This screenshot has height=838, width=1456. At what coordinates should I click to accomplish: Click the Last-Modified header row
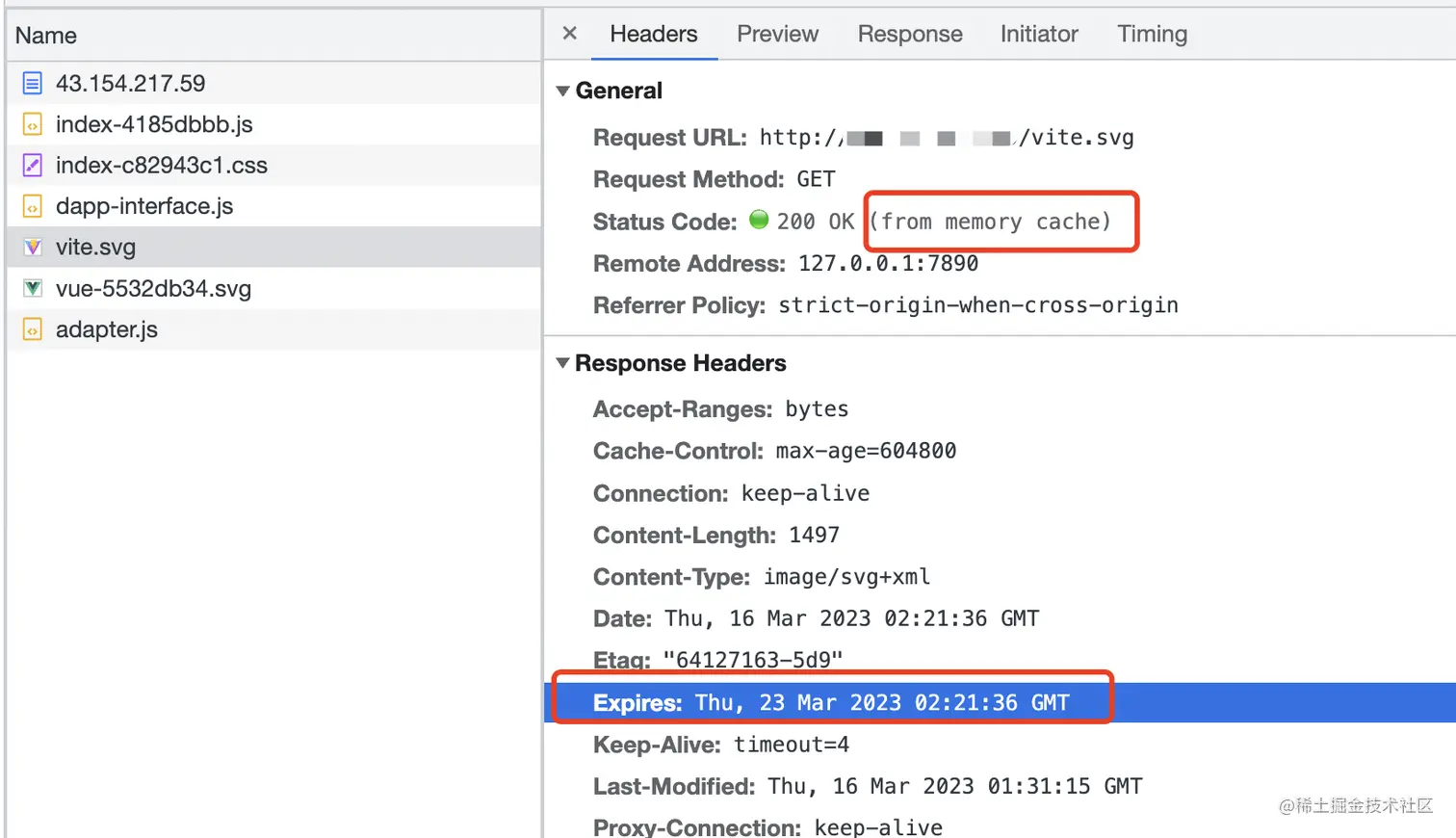coord(1000,786)
